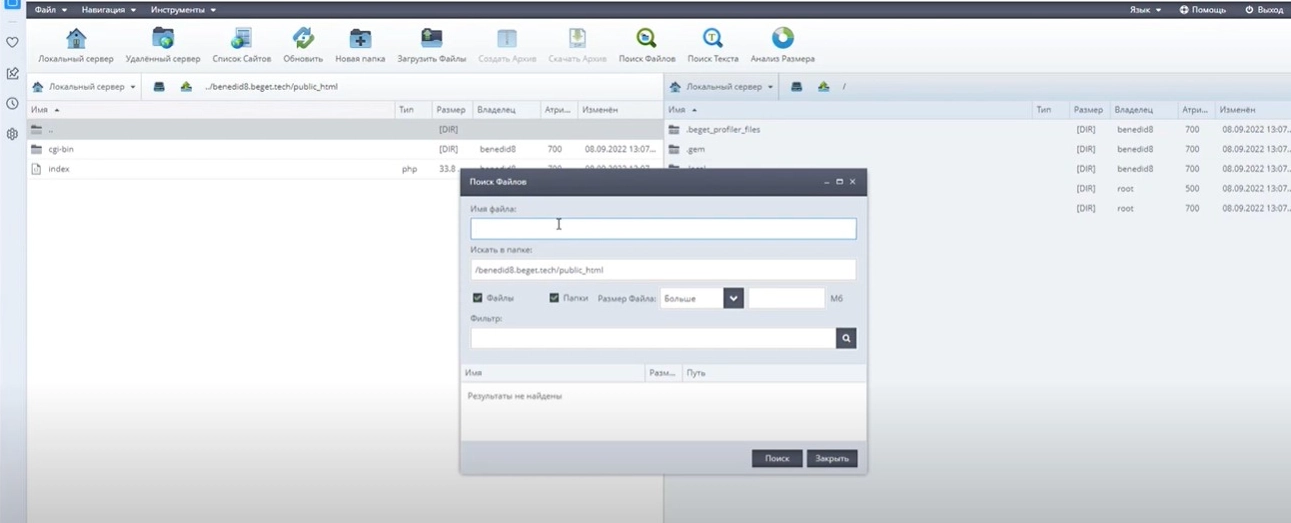
Task: Sort left panel by Размер column
Action: pos(452,109)
